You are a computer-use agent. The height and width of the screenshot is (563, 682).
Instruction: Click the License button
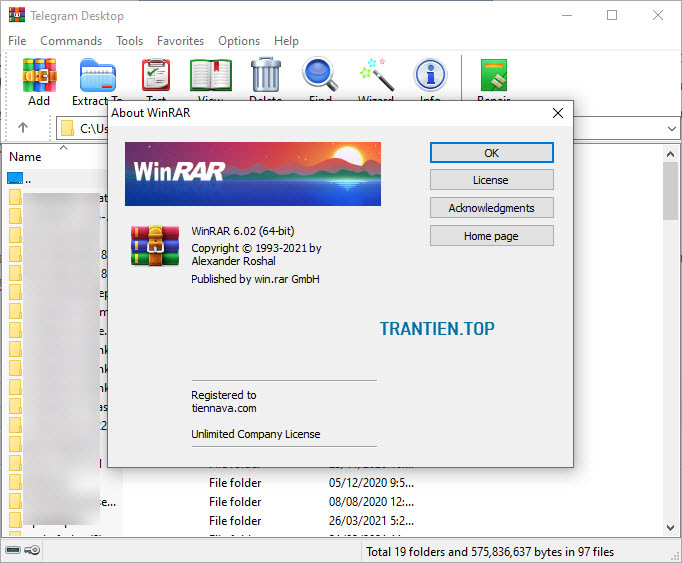click(491, 180)
